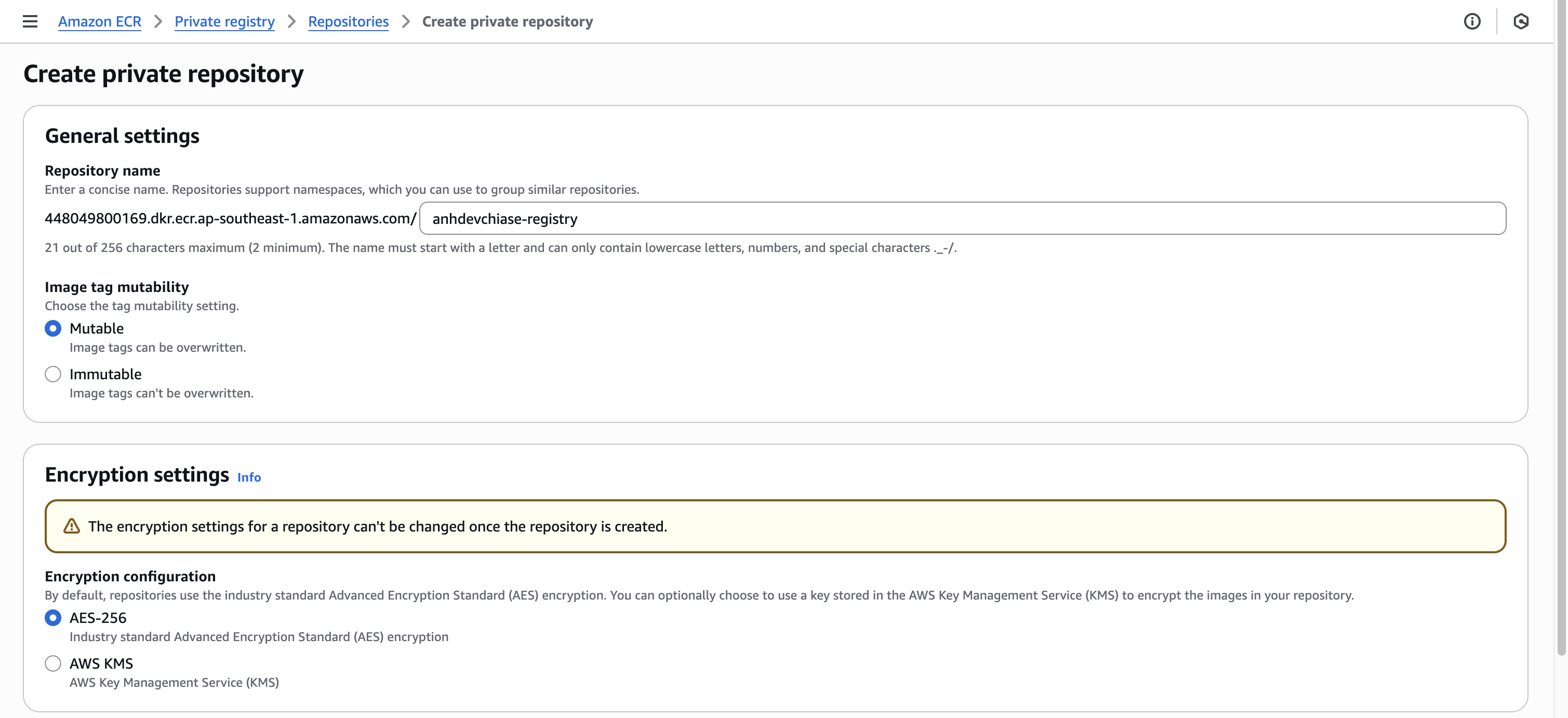The image size is (1568, 718).
Task: Click the warning triangle in encryption alert
Action: pyautogui.click(x=72, y=526)
